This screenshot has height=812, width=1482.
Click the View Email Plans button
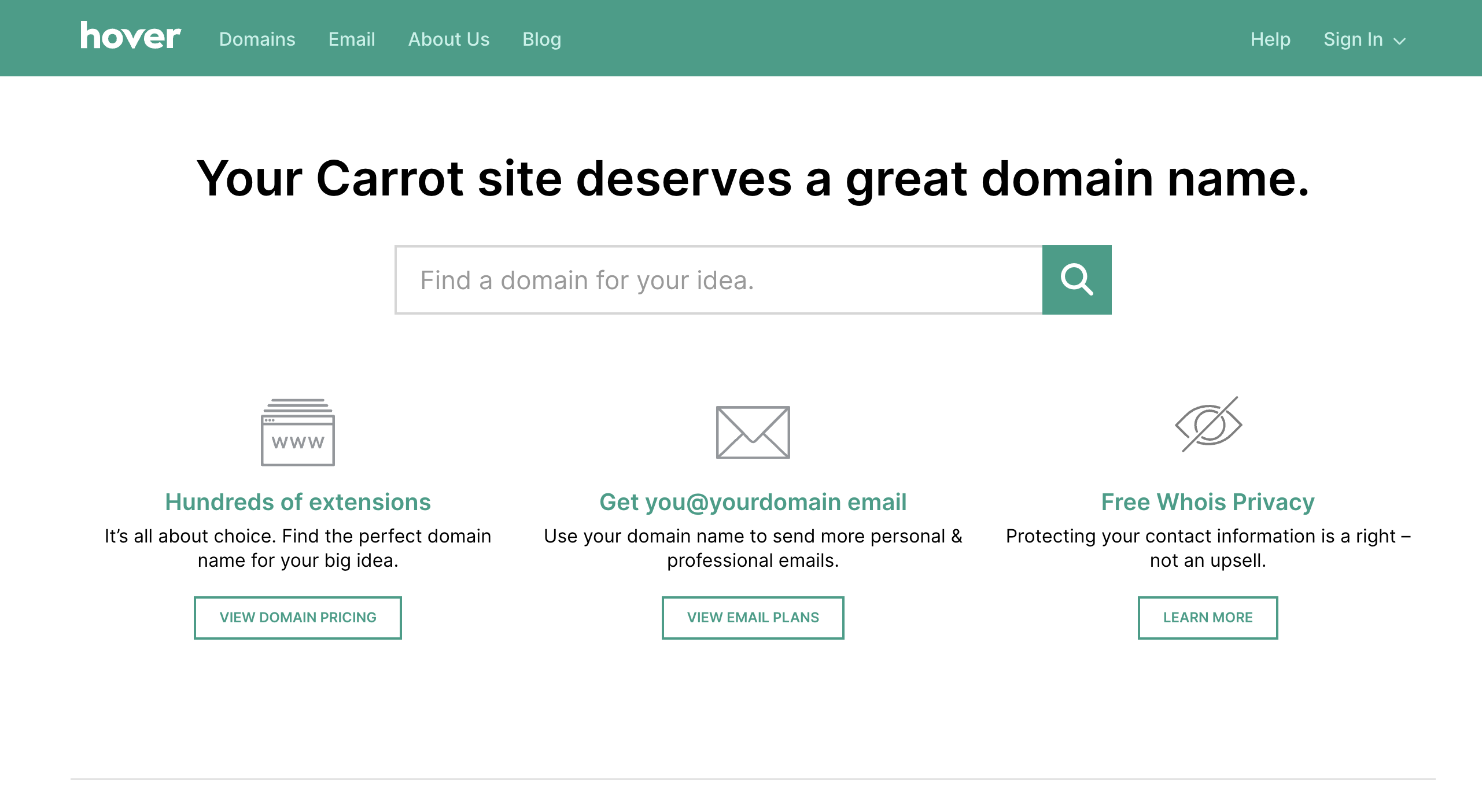[753, 618]
